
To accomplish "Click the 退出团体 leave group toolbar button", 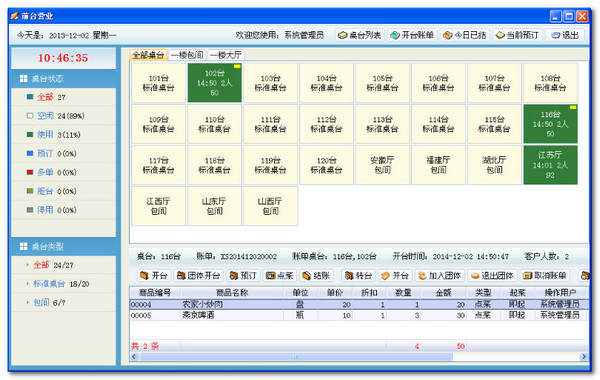I will pos(492,276).
